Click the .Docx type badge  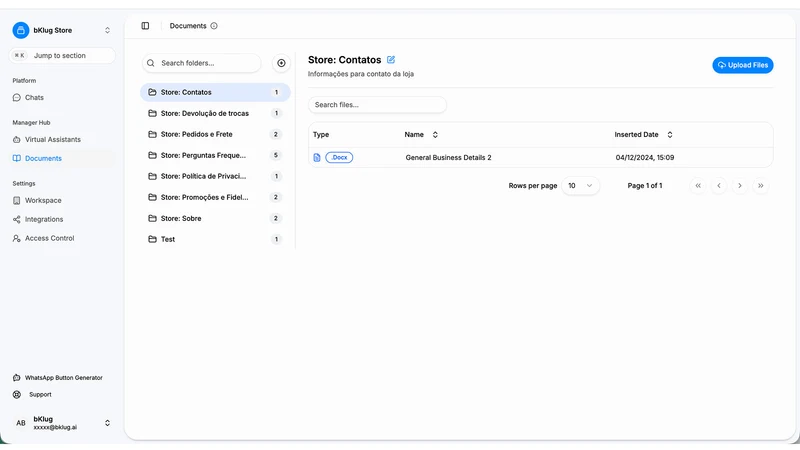[339, 158]
